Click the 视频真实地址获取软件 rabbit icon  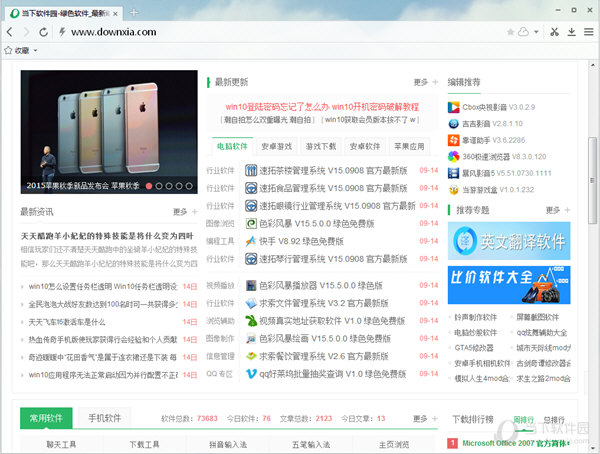click(x=251, y=321)
